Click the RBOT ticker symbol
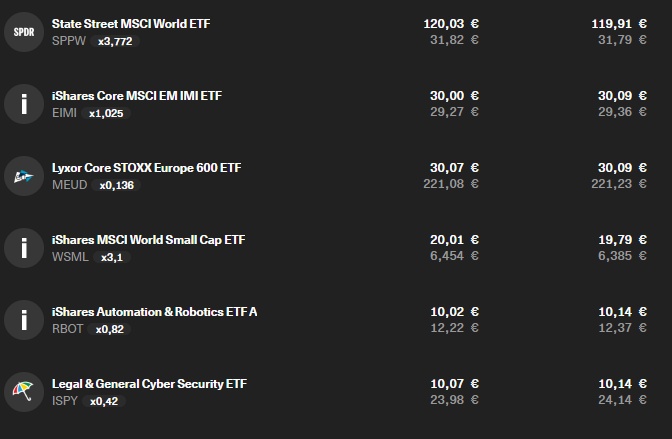 pos(67,329)
